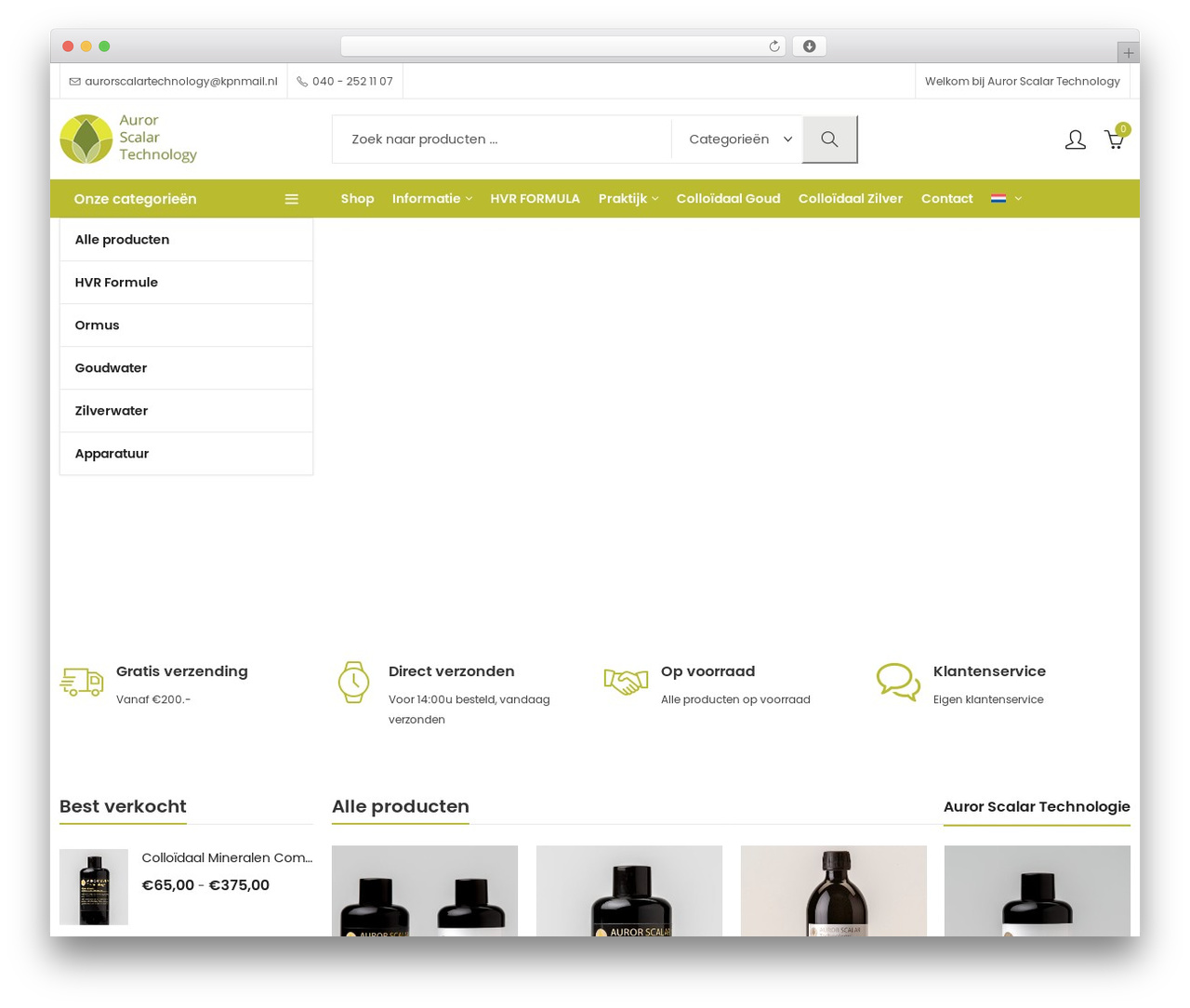The height and width of the screenshot is (1008, 1190).
Task: Click the browser address bar
Action: click(x=562, y=46)
